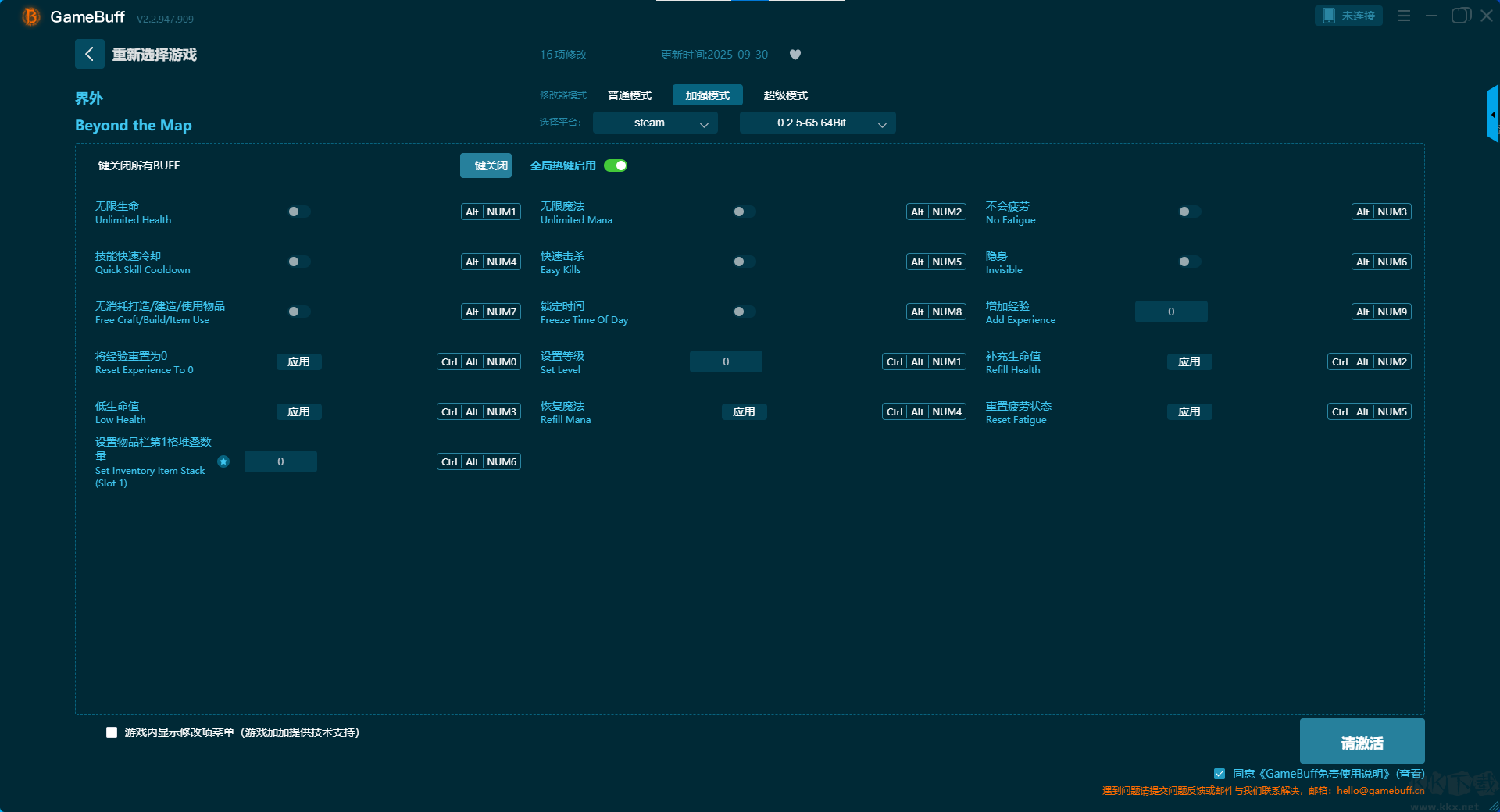
Task: Expand the blue side panel handle
Action: tap(1492, 115)
